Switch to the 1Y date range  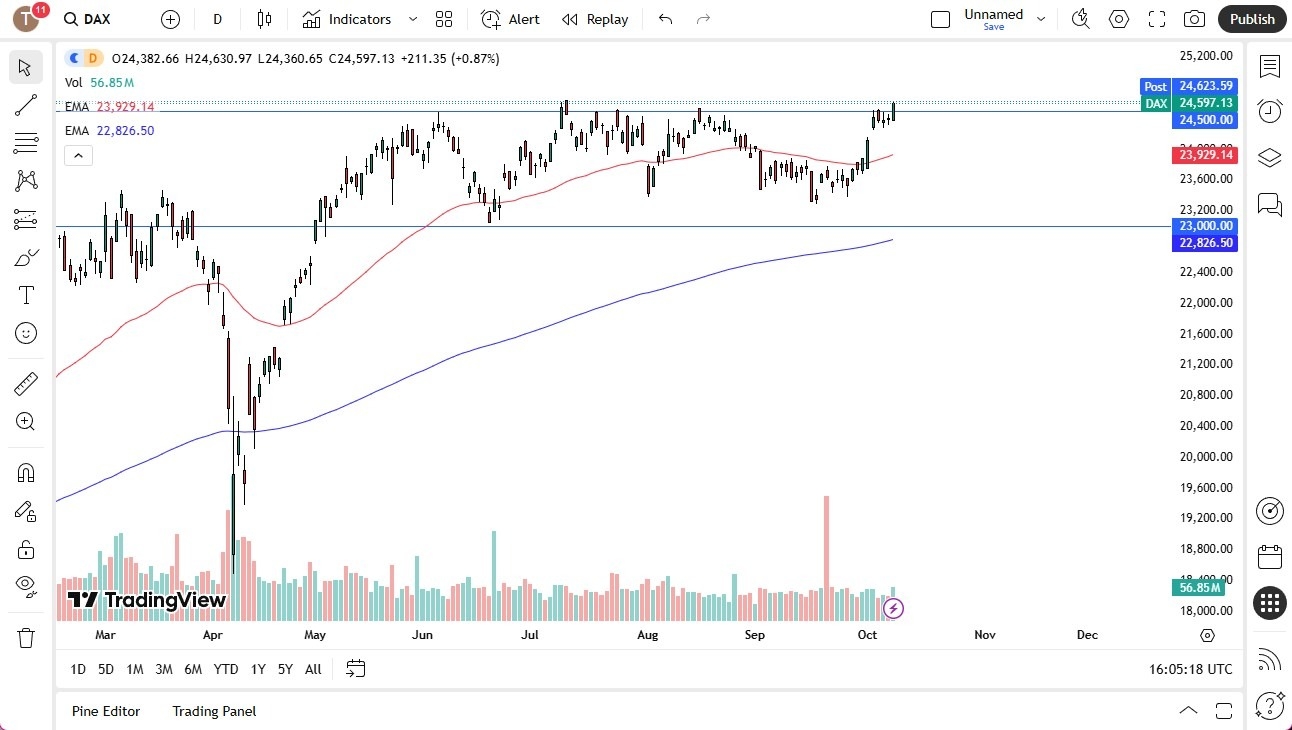tap(257, 669)
